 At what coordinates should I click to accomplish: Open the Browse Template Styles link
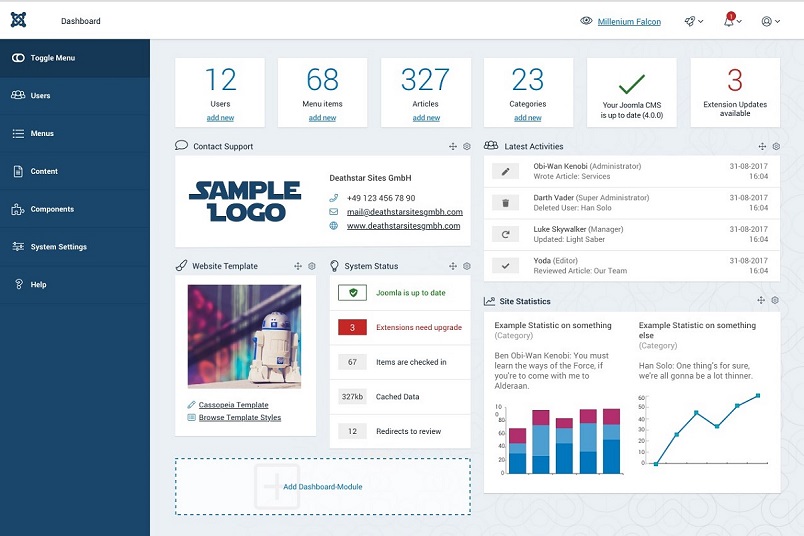tap(239, 418)
